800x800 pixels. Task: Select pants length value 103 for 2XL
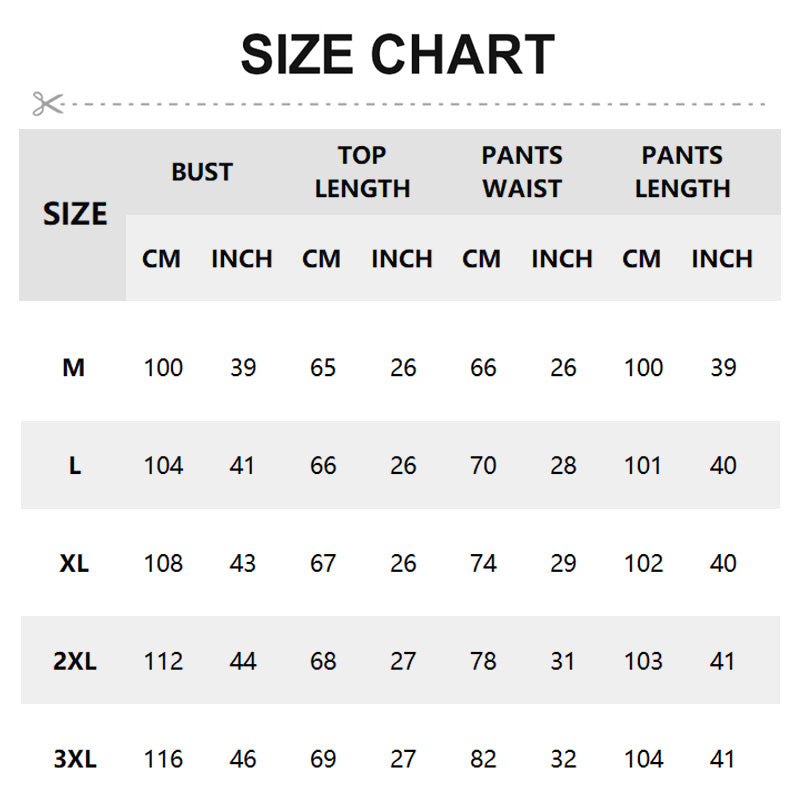[643, 662]
